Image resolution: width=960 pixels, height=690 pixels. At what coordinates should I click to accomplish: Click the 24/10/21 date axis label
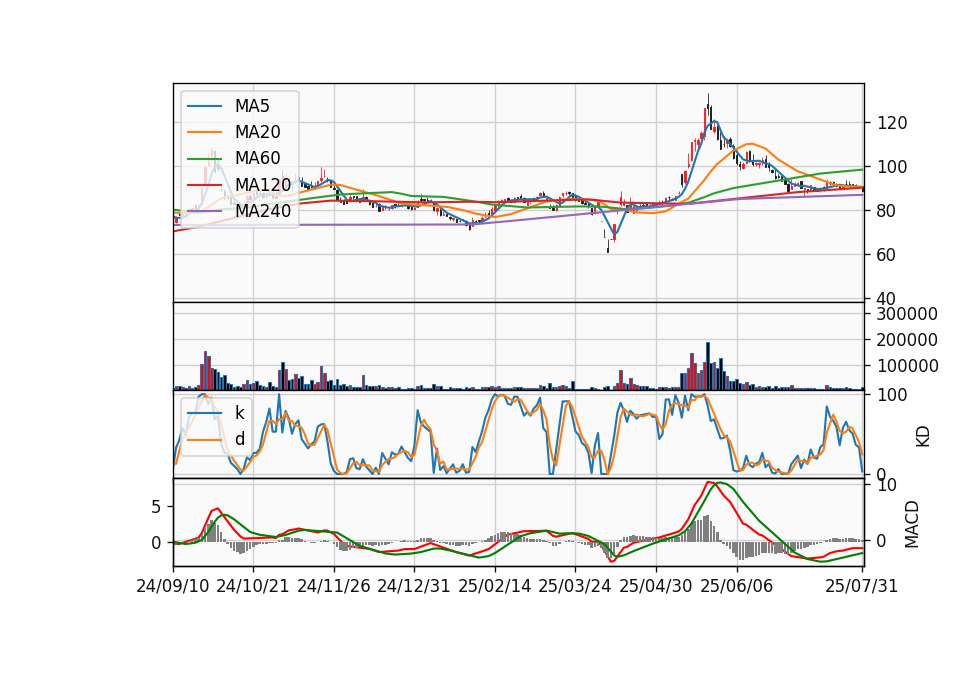coord(253,587)
